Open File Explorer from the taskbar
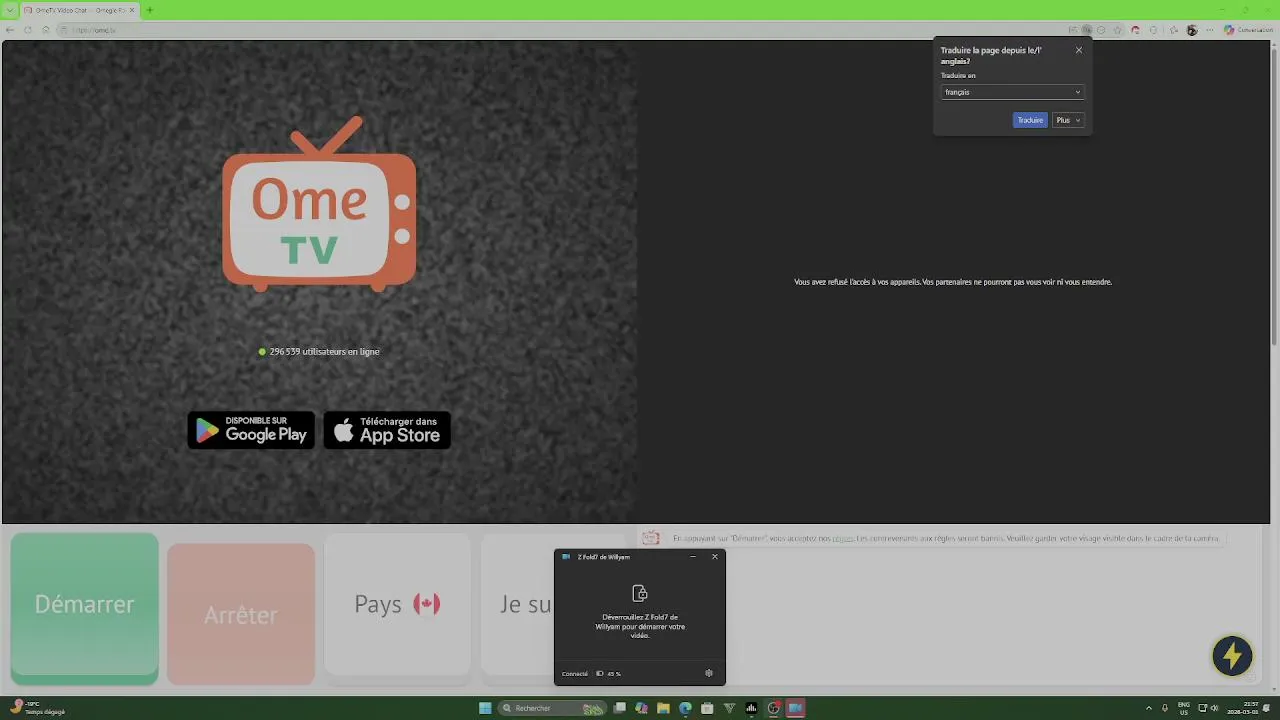The image size is (1280, 720). (x=663, y=708)
